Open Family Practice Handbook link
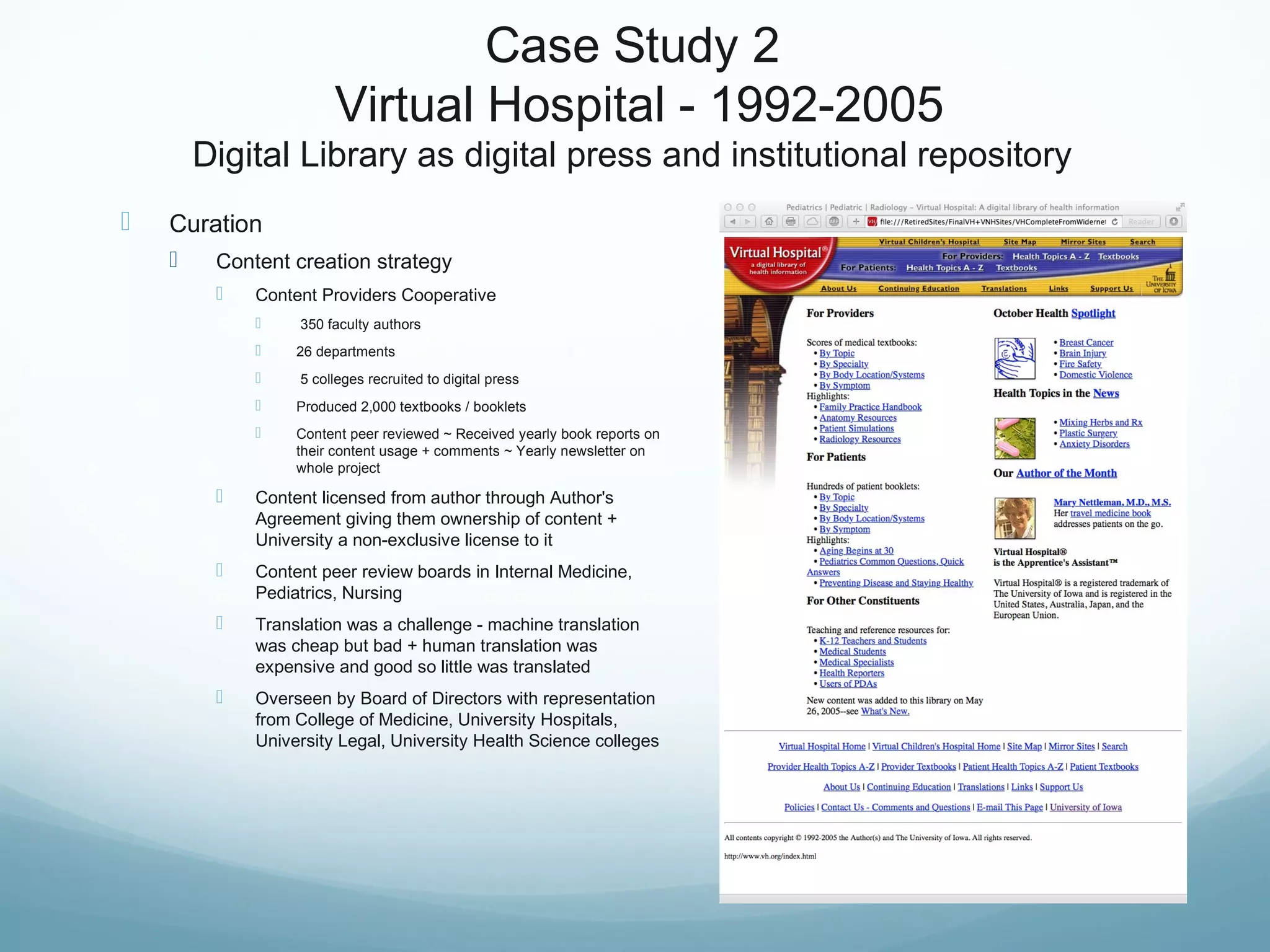Viewport: 1270px width, 952px height. 870,407
